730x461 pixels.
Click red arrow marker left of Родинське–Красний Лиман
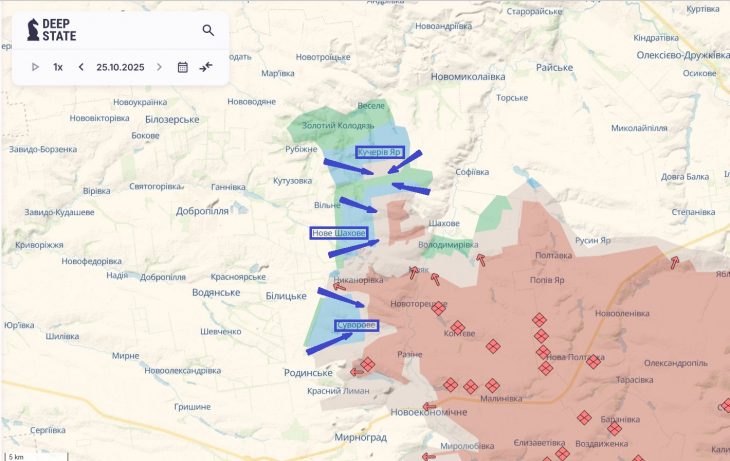(x=357, y=372)
